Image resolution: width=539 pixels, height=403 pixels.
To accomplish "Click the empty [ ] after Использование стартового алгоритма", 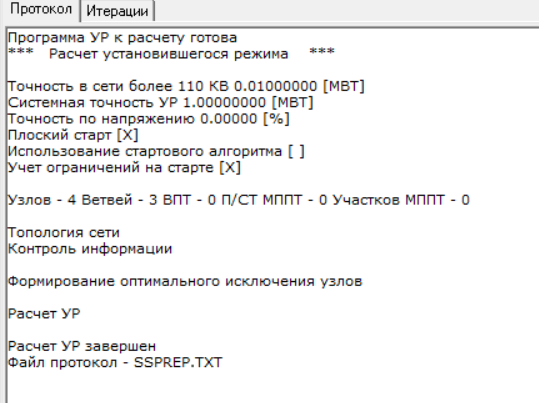I will (296, 151).
